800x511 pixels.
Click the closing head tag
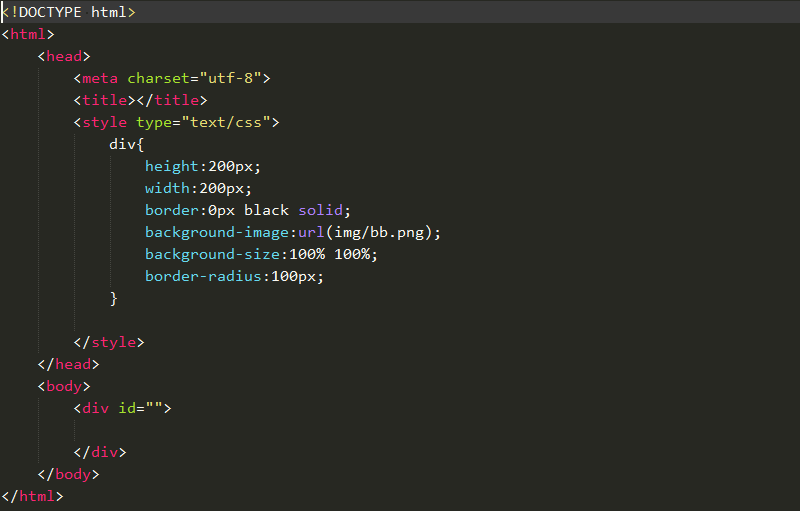click(68, 364)
